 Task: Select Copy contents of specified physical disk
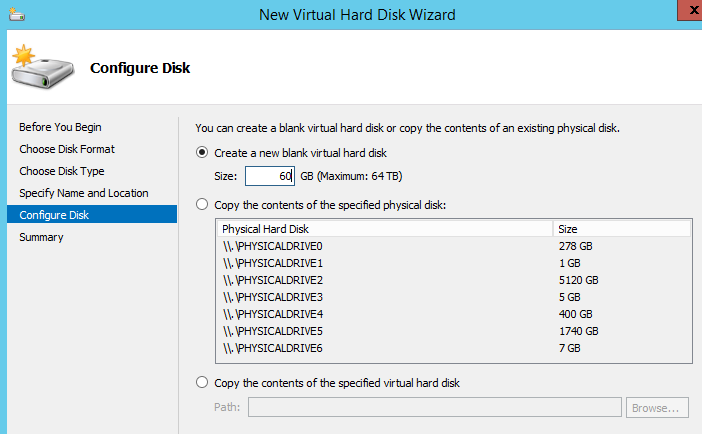point(203,205)
